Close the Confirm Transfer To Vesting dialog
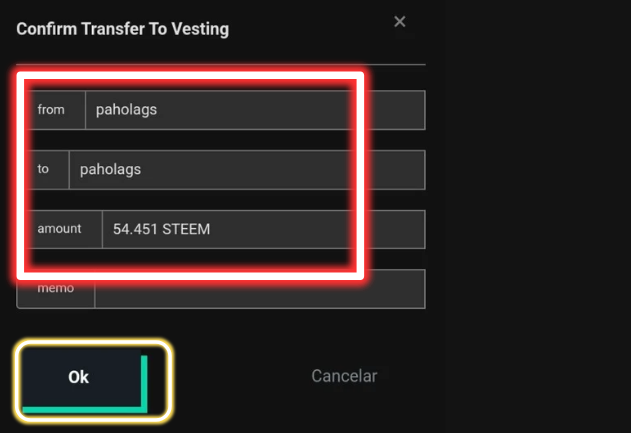631x433 pixels. pyautogui.click(x=399, y=21)
